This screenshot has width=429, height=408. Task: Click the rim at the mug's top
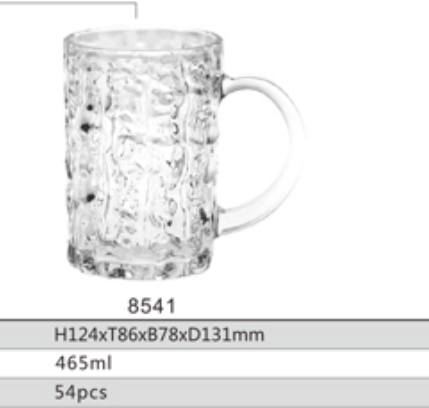143,40
